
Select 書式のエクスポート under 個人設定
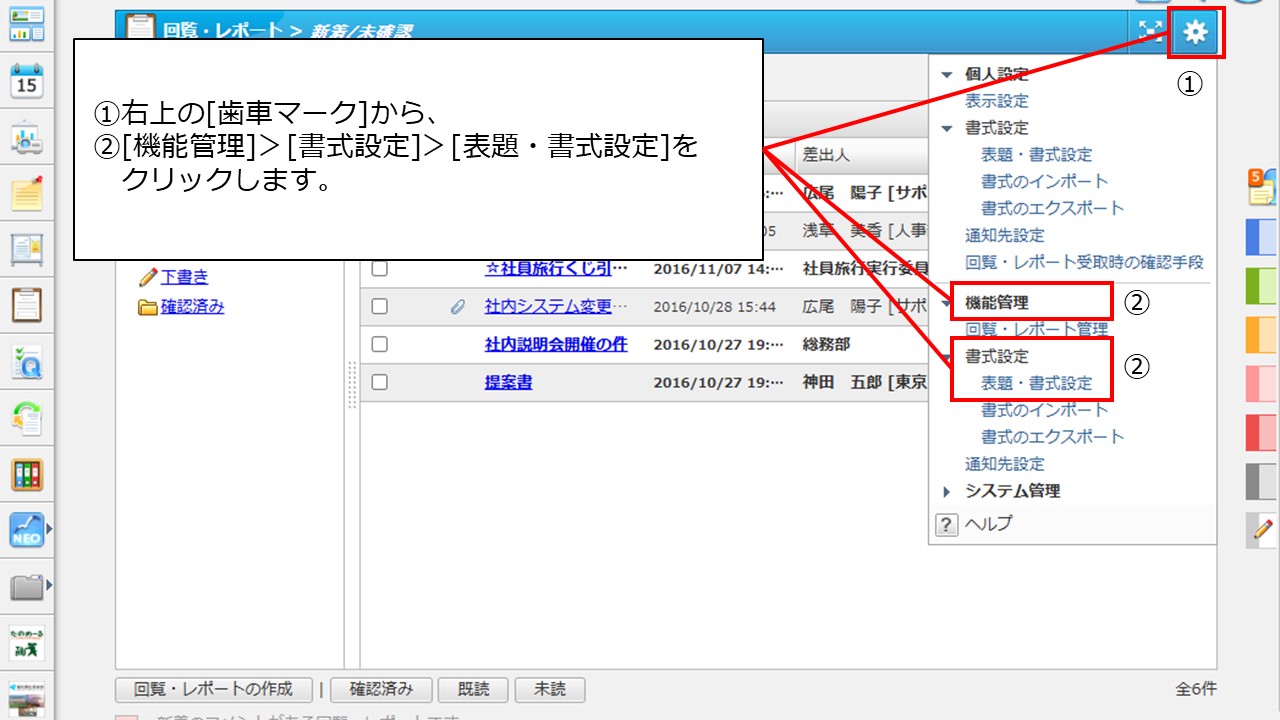[1053, 208]
